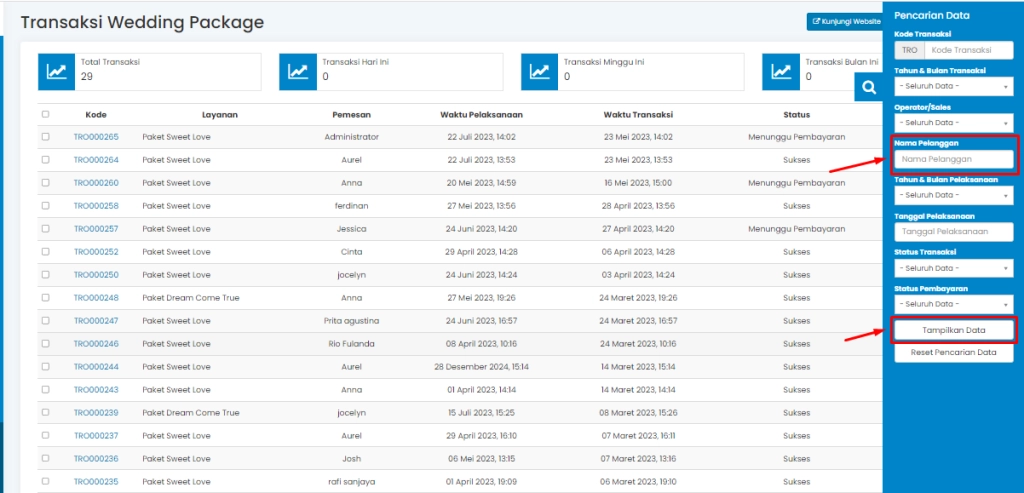Open the Kunjungi Website button
Image resolution: width=1024 pixels, height=493 pixels.
pyautogui.click(x=845, y=21)
